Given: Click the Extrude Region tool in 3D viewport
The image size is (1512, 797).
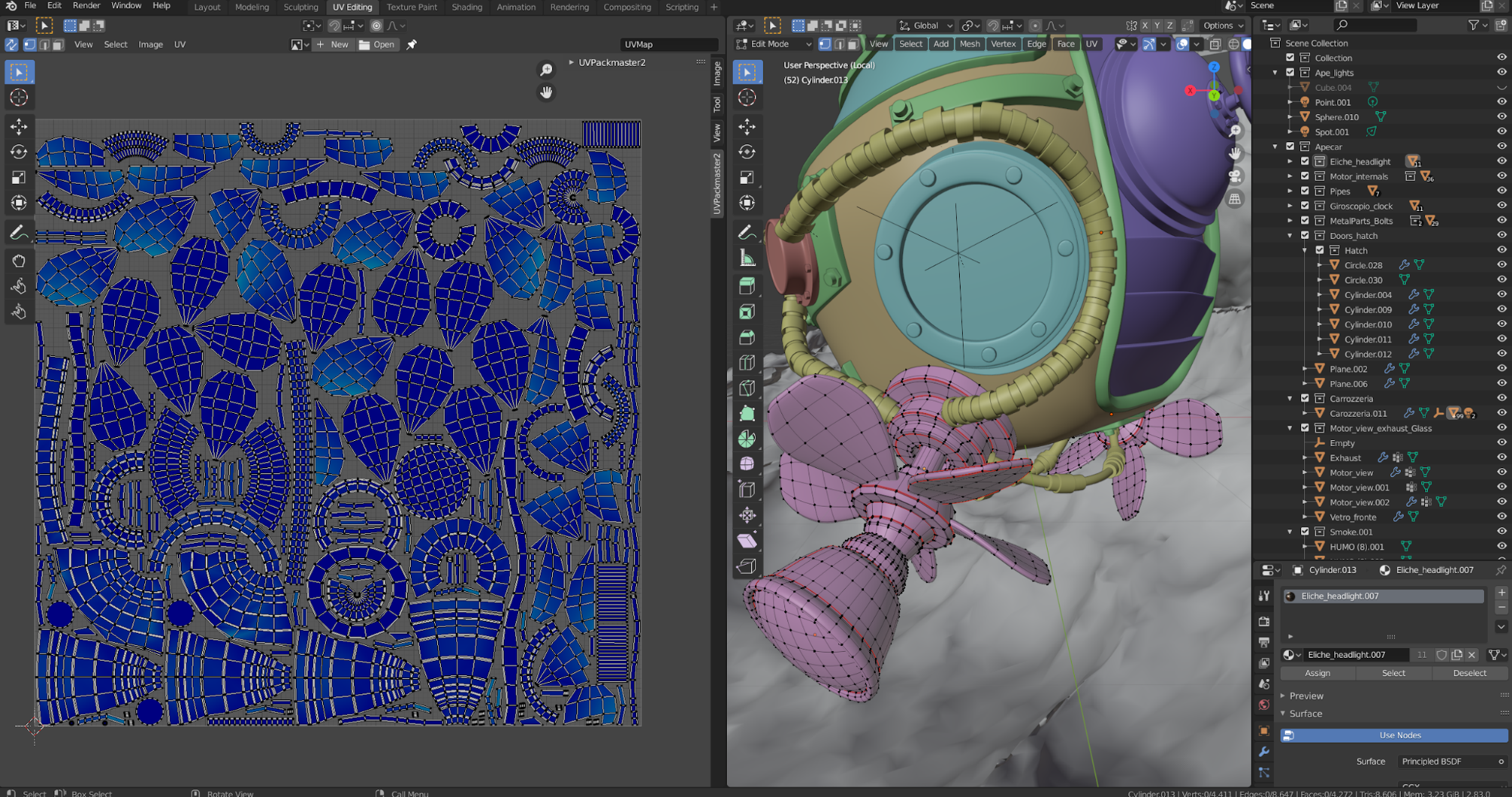Looking at the screenshot, I should pos(747,286).
